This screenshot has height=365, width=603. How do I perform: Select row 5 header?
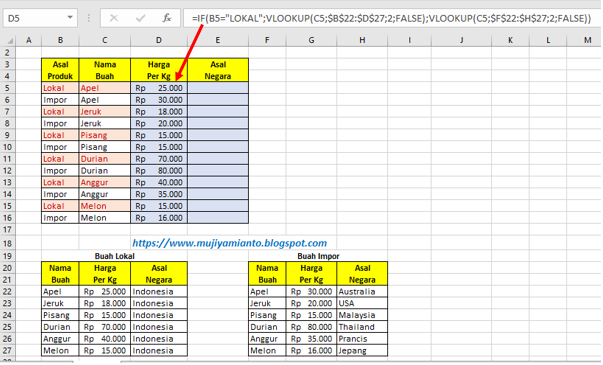[8, 88]
